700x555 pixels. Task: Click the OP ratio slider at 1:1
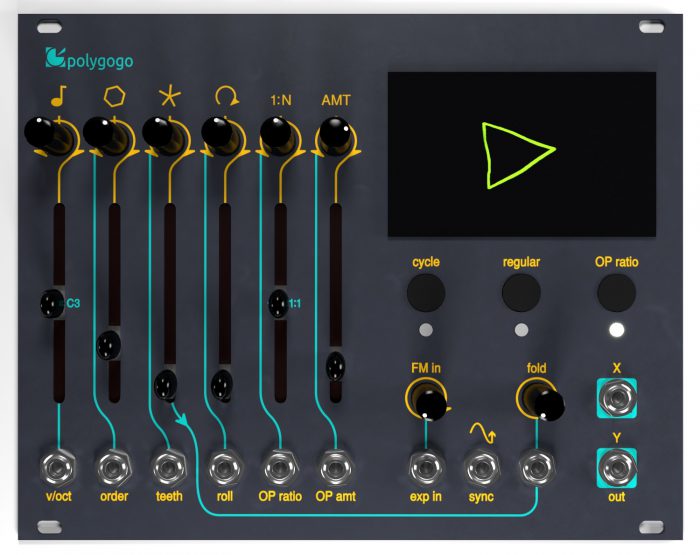click(x=279, y=304)
